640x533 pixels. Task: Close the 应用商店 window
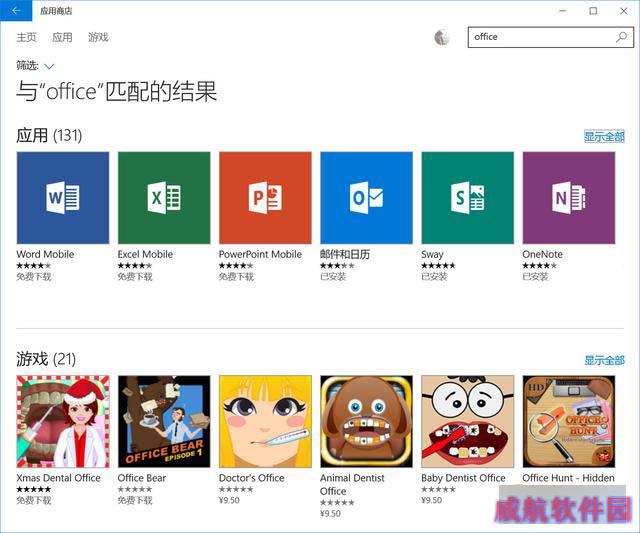(624, 11)
